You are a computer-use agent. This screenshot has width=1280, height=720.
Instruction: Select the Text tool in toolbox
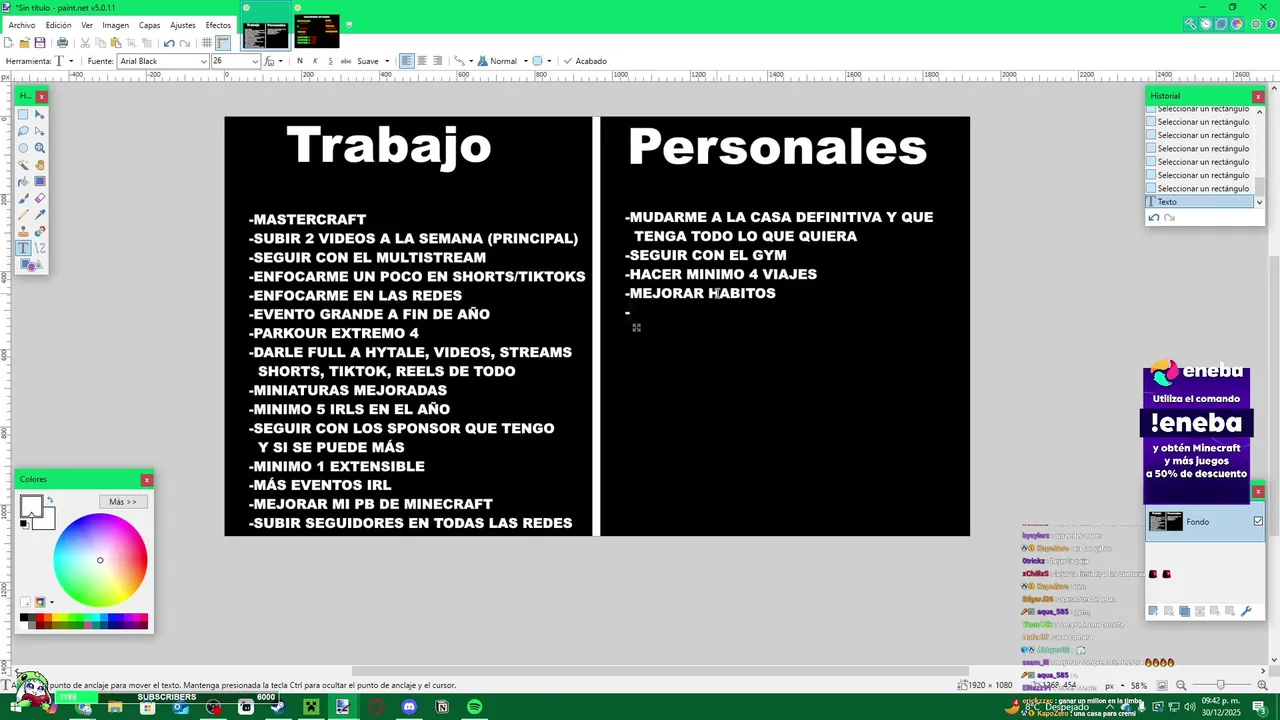(23, 247)
